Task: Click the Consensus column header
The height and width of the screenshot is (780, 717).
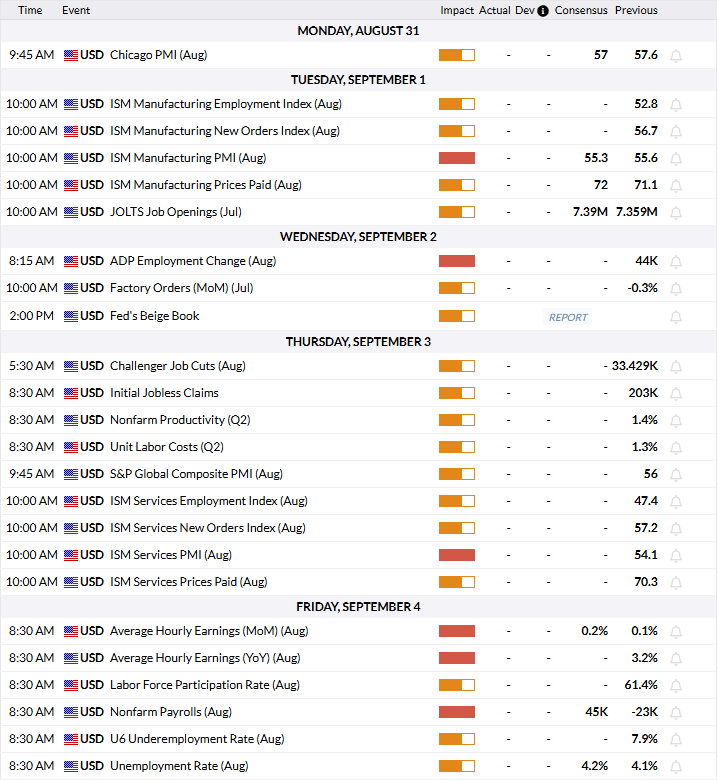Action: (x=581, y=10)
